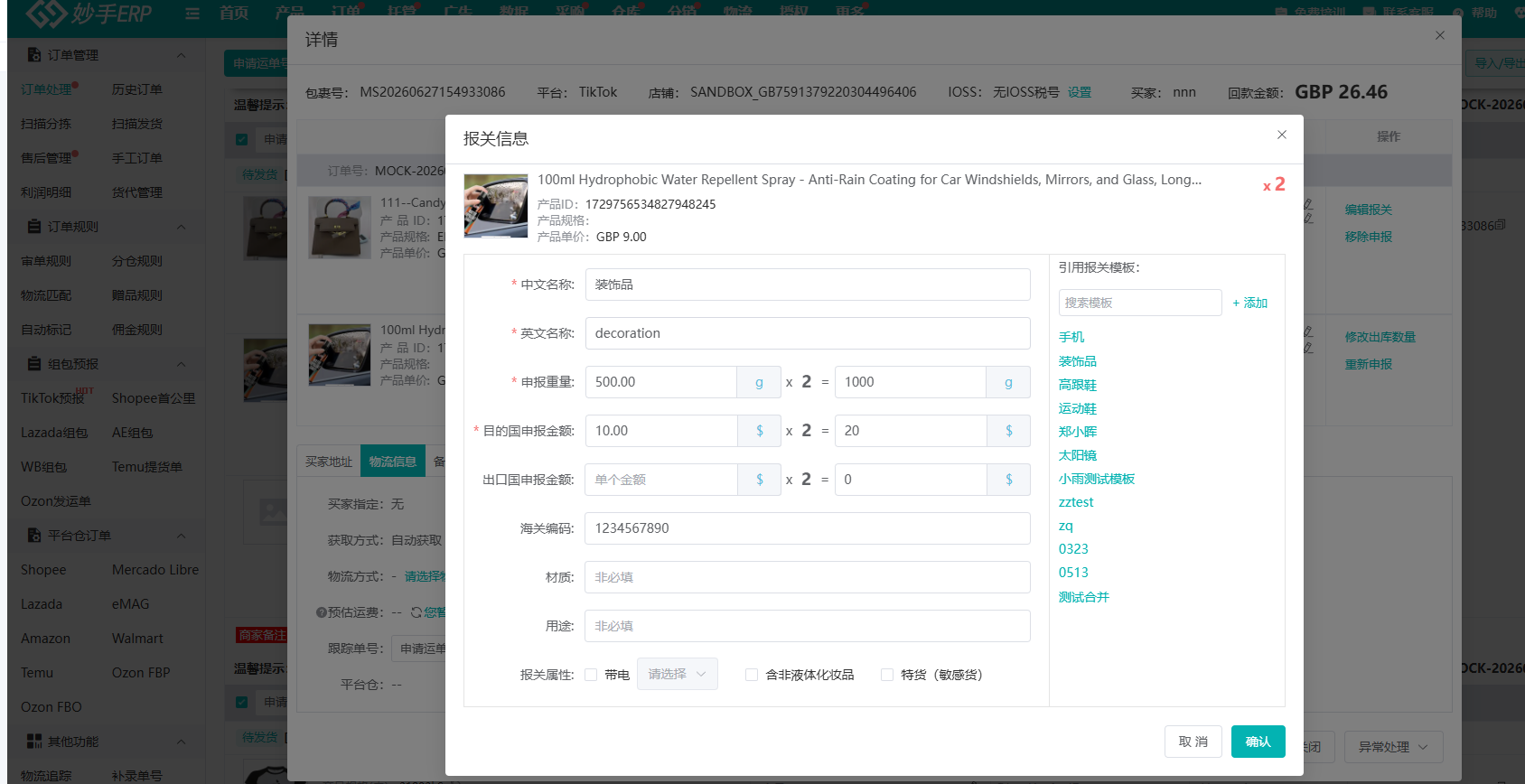1525x784 pixels.
Task: Click the 订单管理 section icon
Action: point(34,54)
